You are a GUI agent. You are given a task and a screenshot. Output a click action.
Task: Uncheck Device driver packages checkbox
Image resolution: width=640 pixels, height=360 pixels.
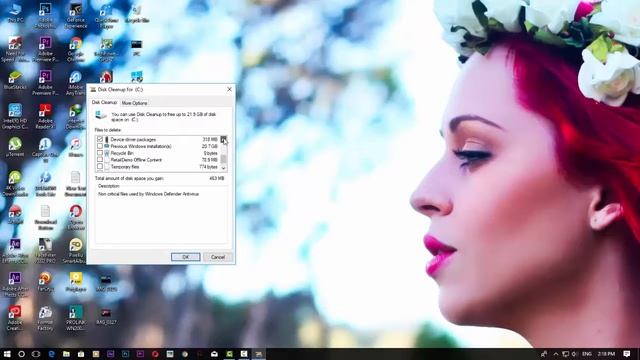coord(100,140)
